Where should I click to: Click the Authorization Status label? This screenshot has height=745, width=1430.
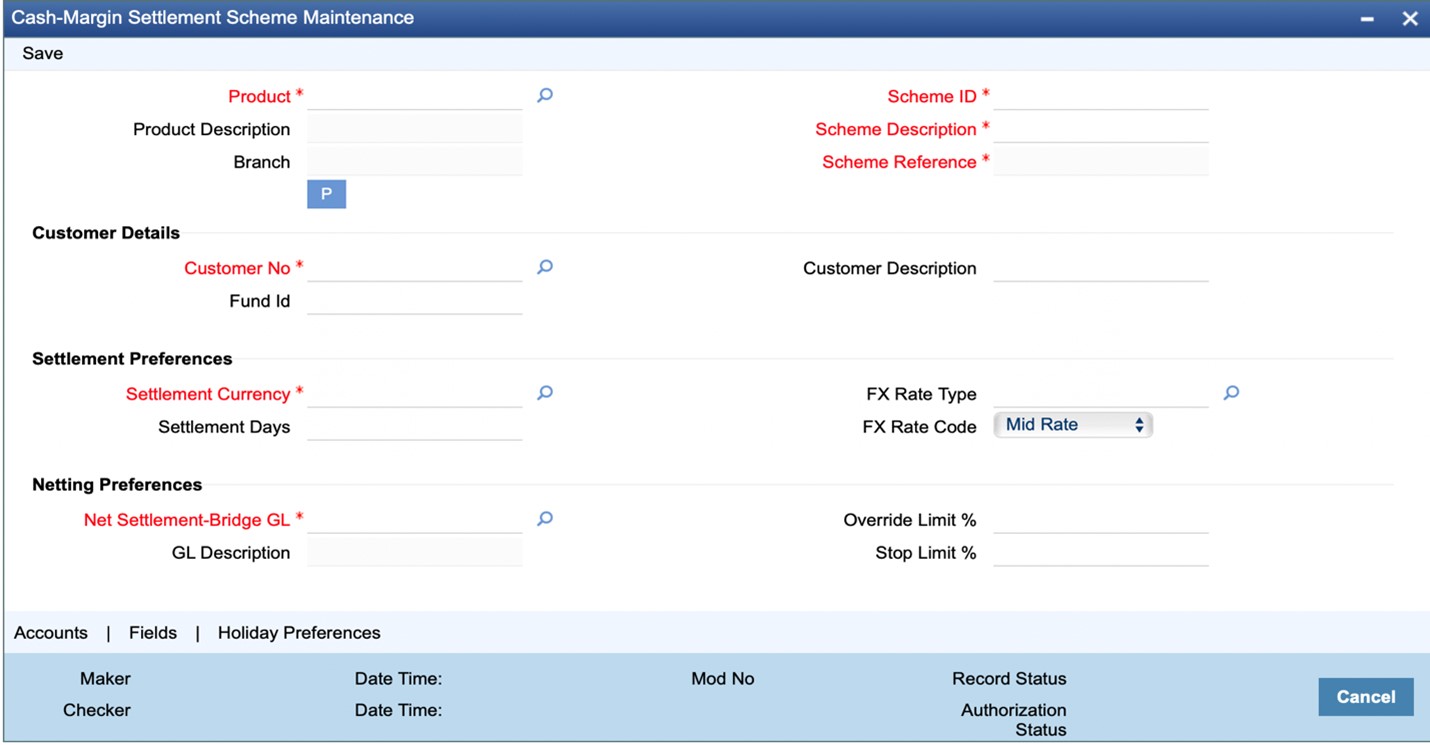pos(1014,720)
